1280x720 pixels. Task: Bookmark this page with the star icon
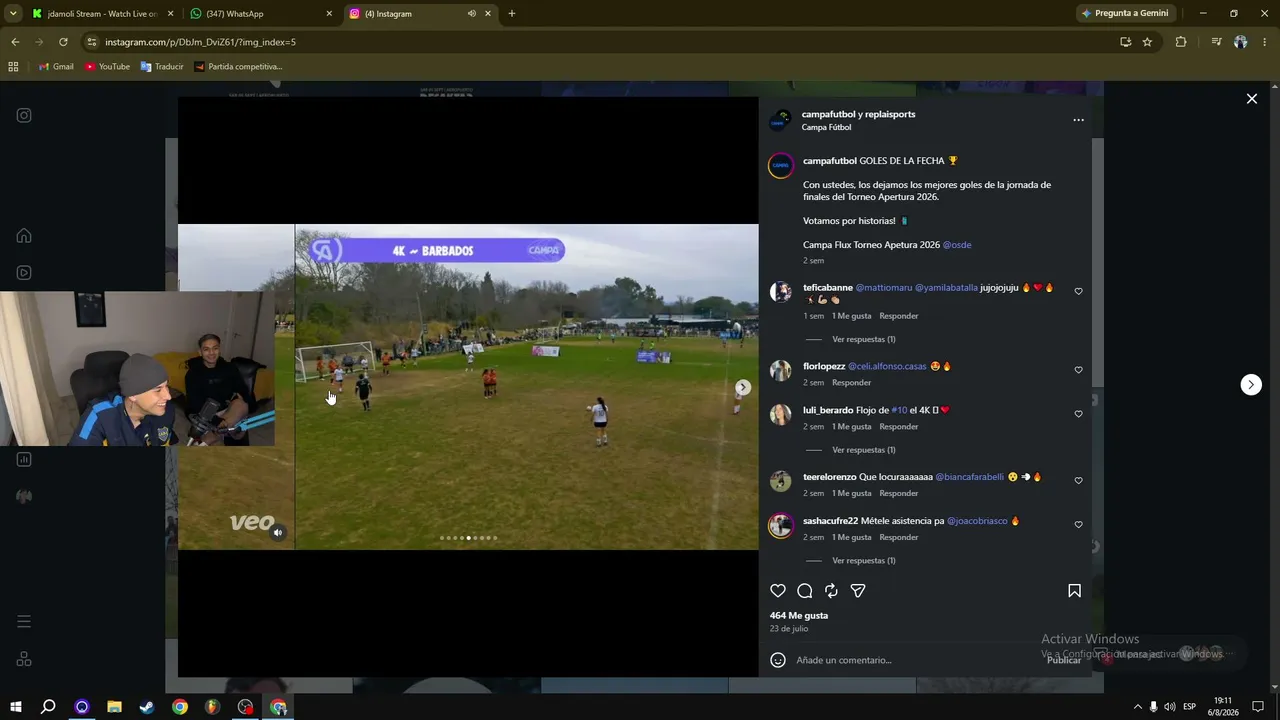point(1147,42)
